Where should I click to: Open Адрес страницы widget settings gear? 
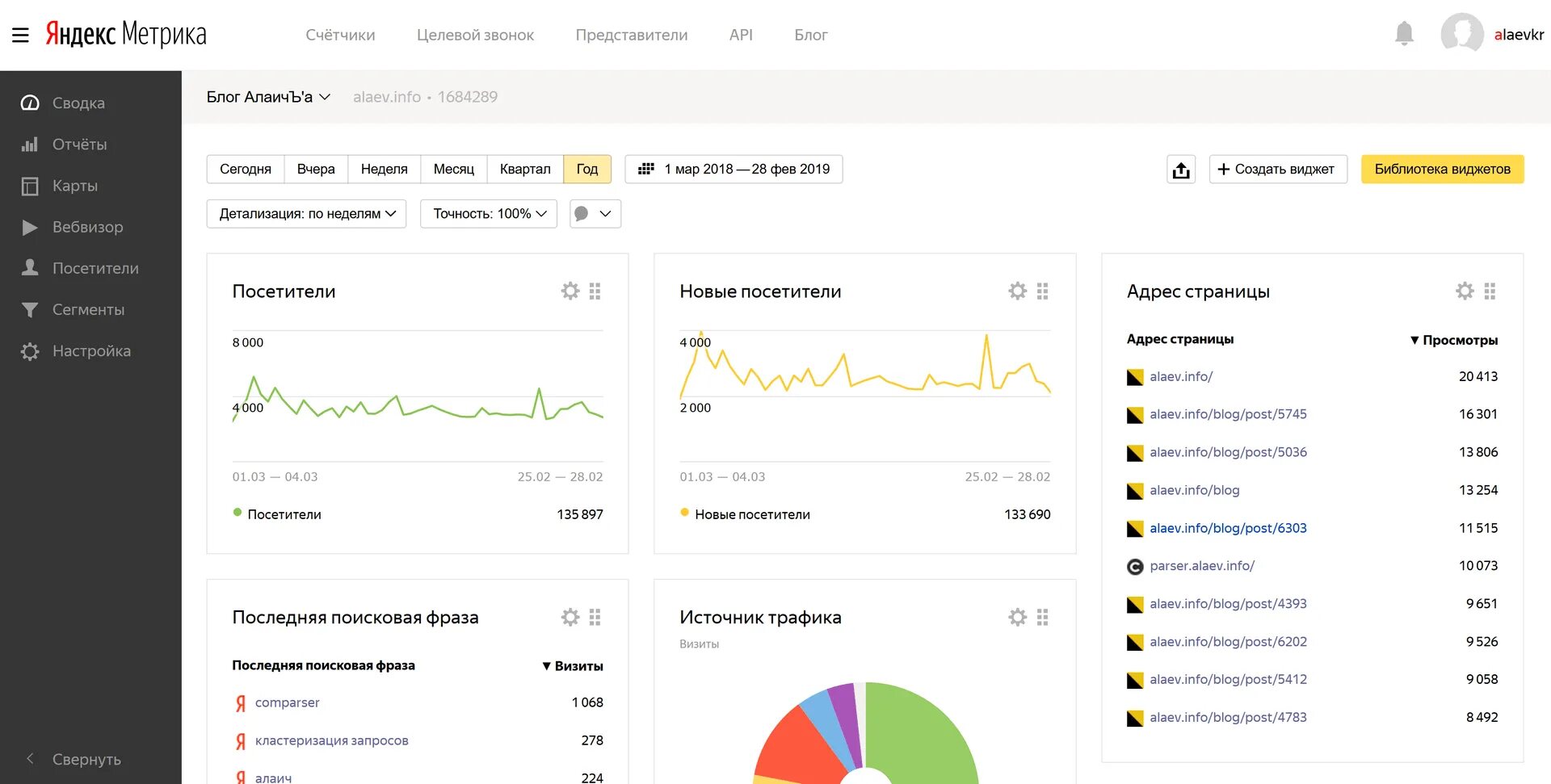pos(1465,291)
